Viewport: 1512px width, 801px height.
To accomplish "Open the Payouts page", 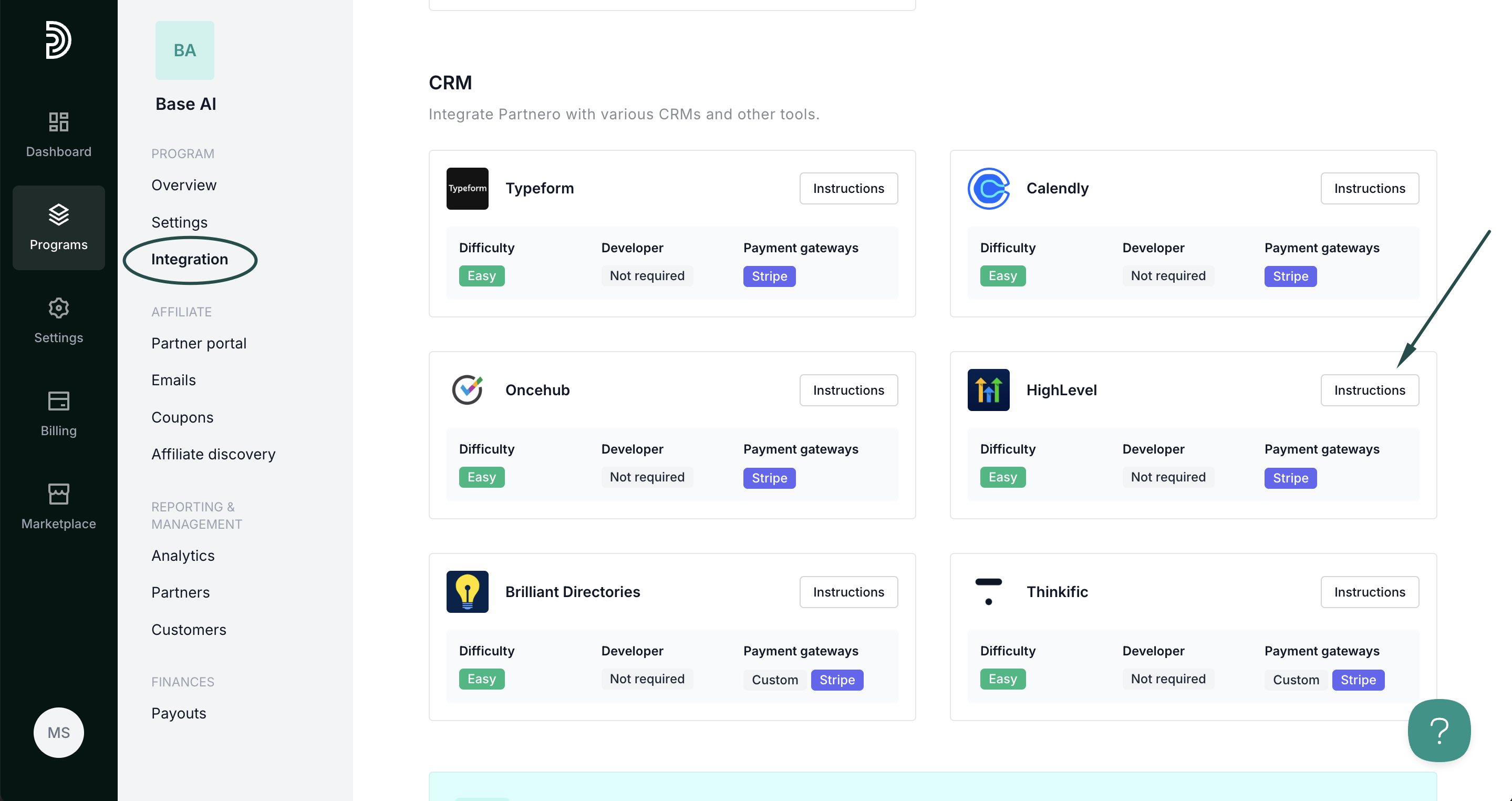I will tap(179, 714).
